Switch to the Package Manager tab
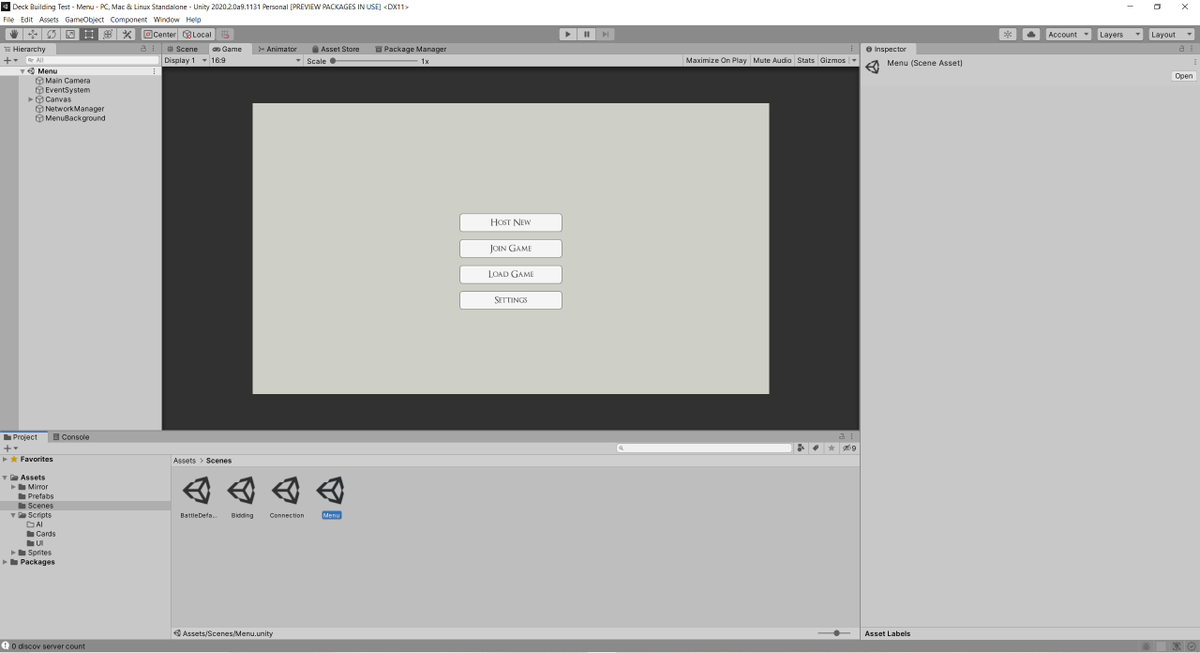Viewport: 1200px width, 653px height. (x=411, y=48)
